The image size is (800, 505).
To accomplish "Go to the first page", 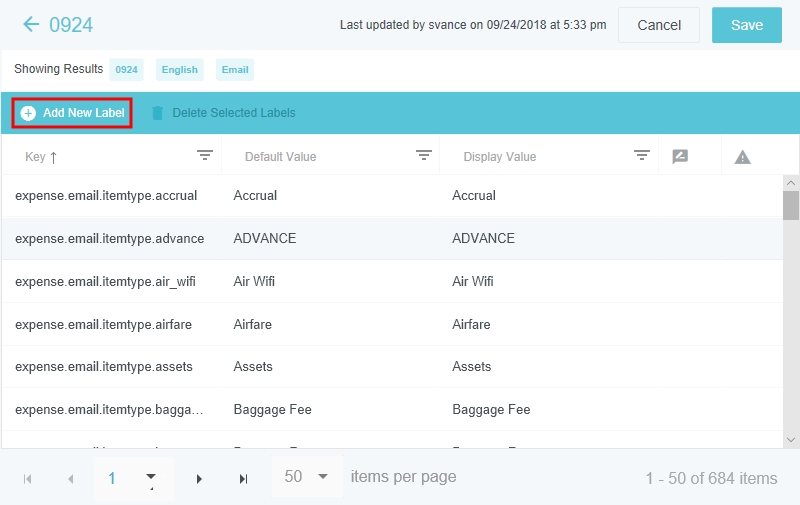I will point(28,479).
